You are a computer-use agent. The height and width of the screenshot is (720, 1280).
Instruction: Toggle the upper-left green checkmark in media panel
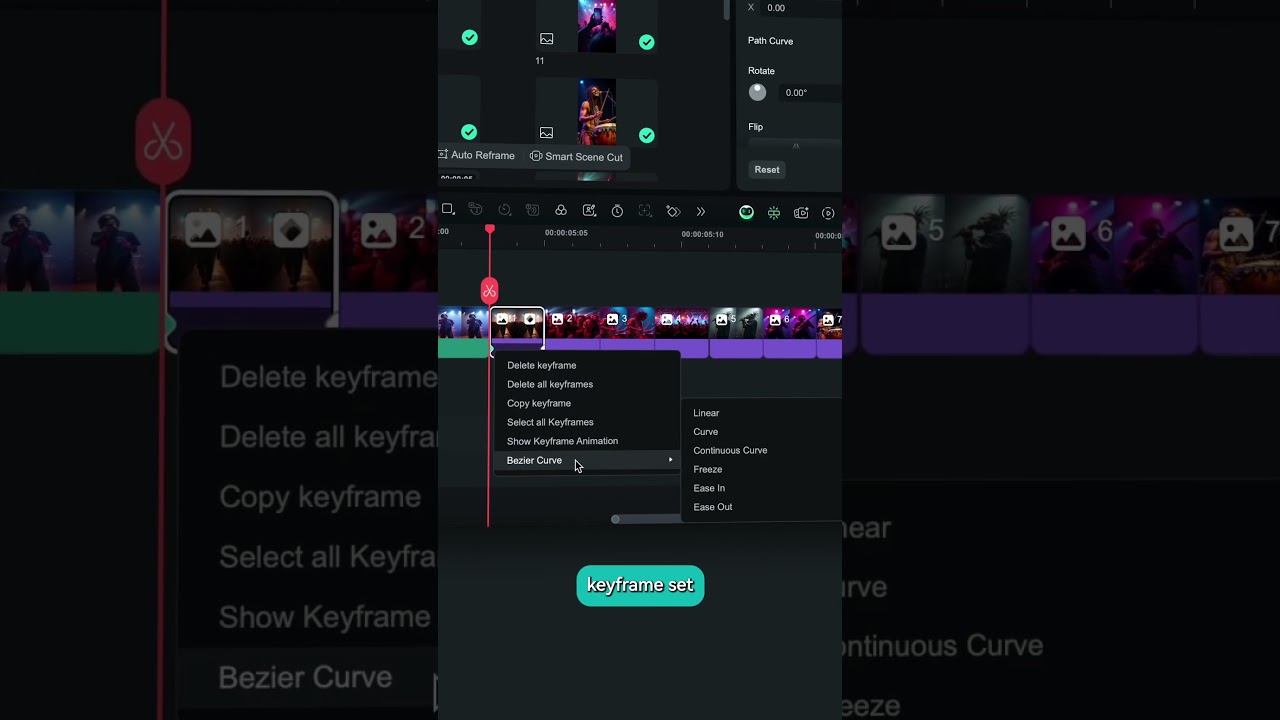[470, 38]
